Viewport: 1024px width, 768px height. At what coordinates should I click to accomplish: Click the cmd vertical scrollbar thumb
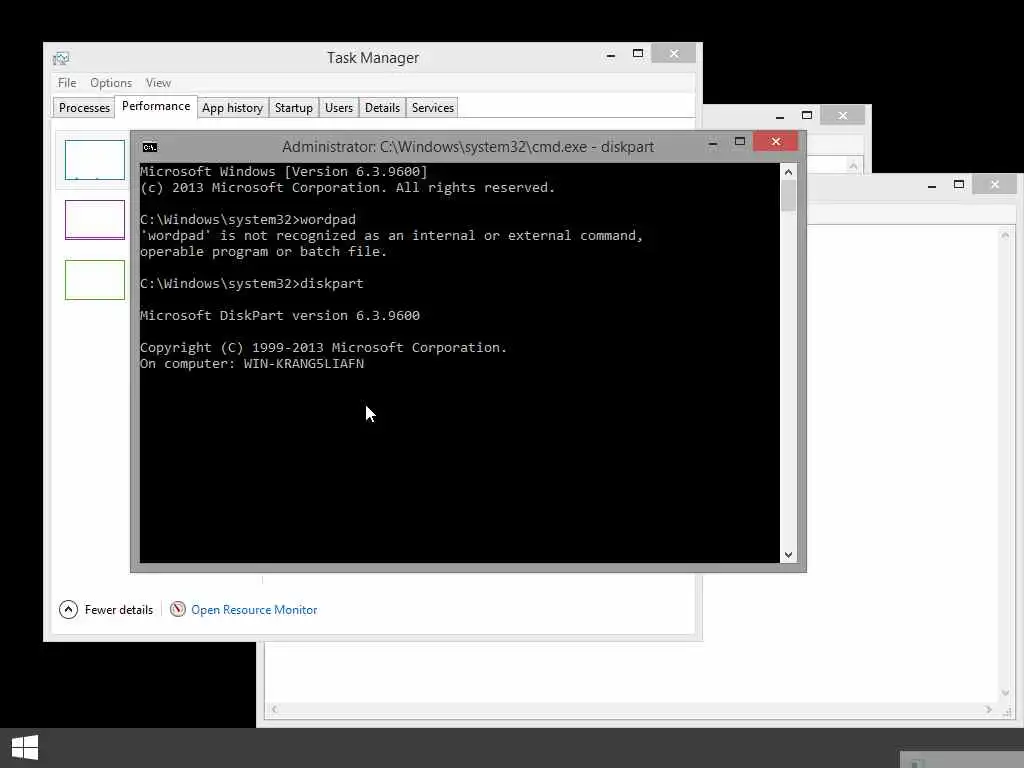788,195
